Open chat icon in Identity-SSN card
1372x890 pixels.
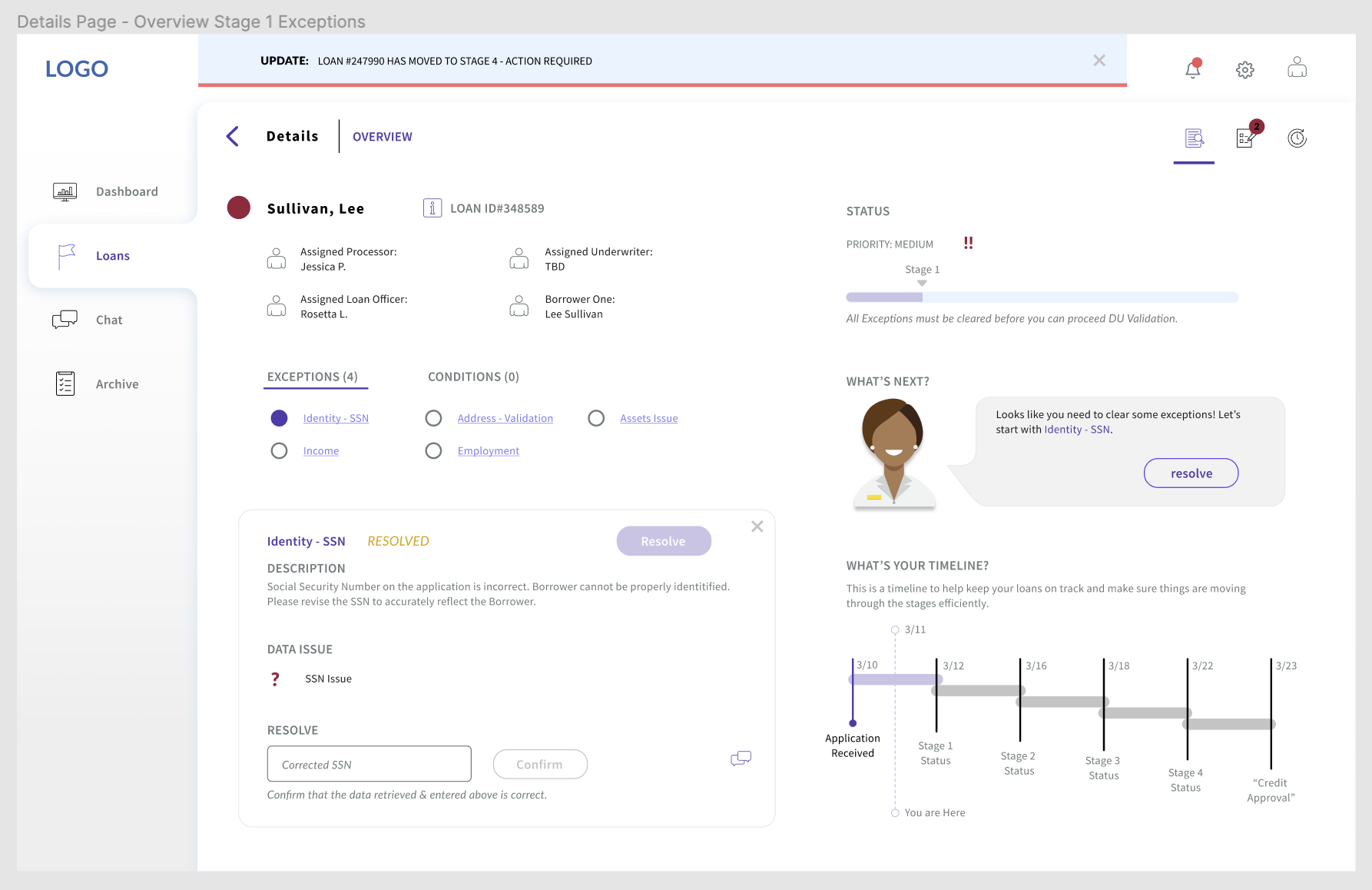pyautogui.click(x=741, y=759)
